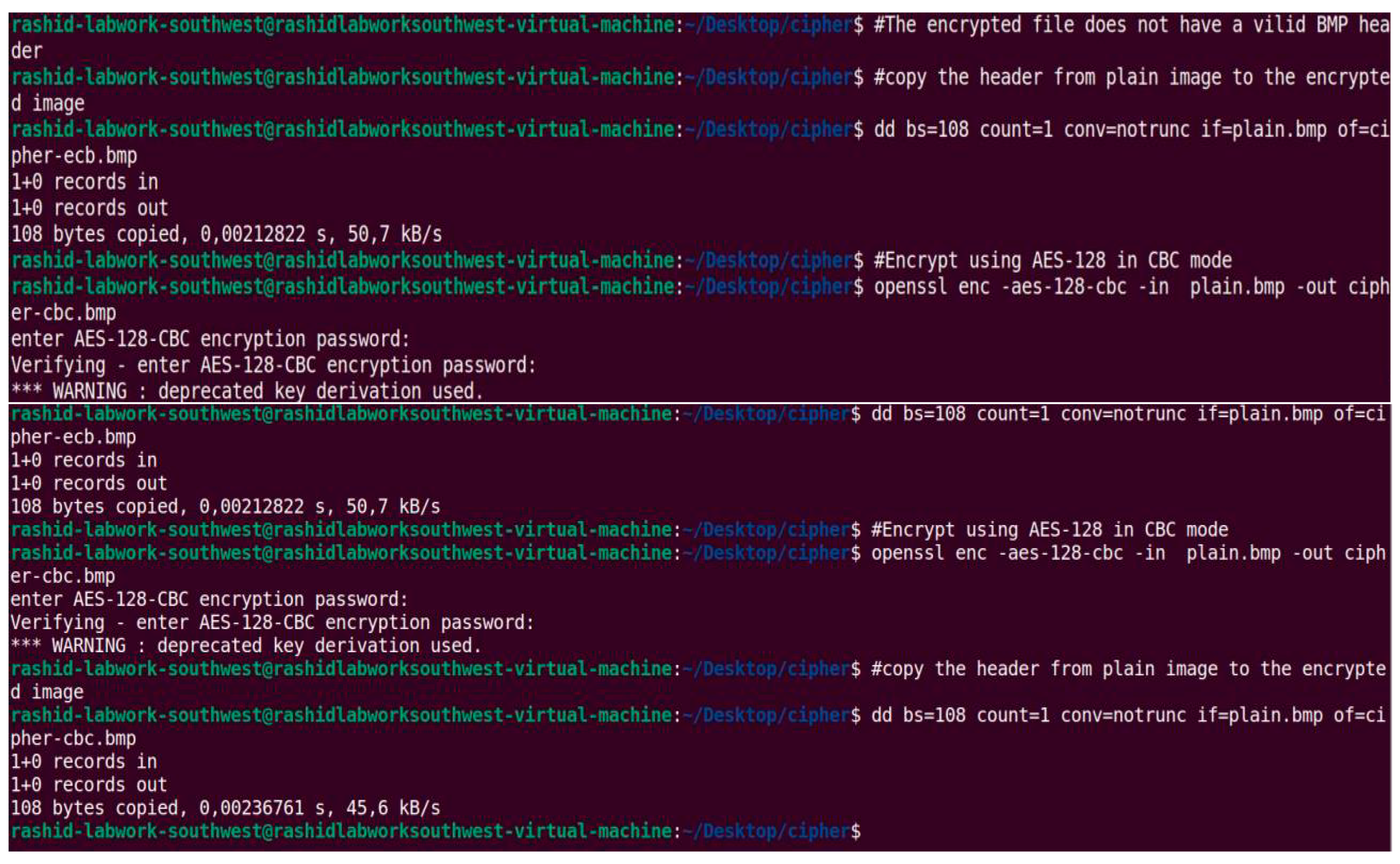1400x864 pixels.
Task: Click the '~/Desktop/cipher' path in the last prompt
Action: click(766, 831)
